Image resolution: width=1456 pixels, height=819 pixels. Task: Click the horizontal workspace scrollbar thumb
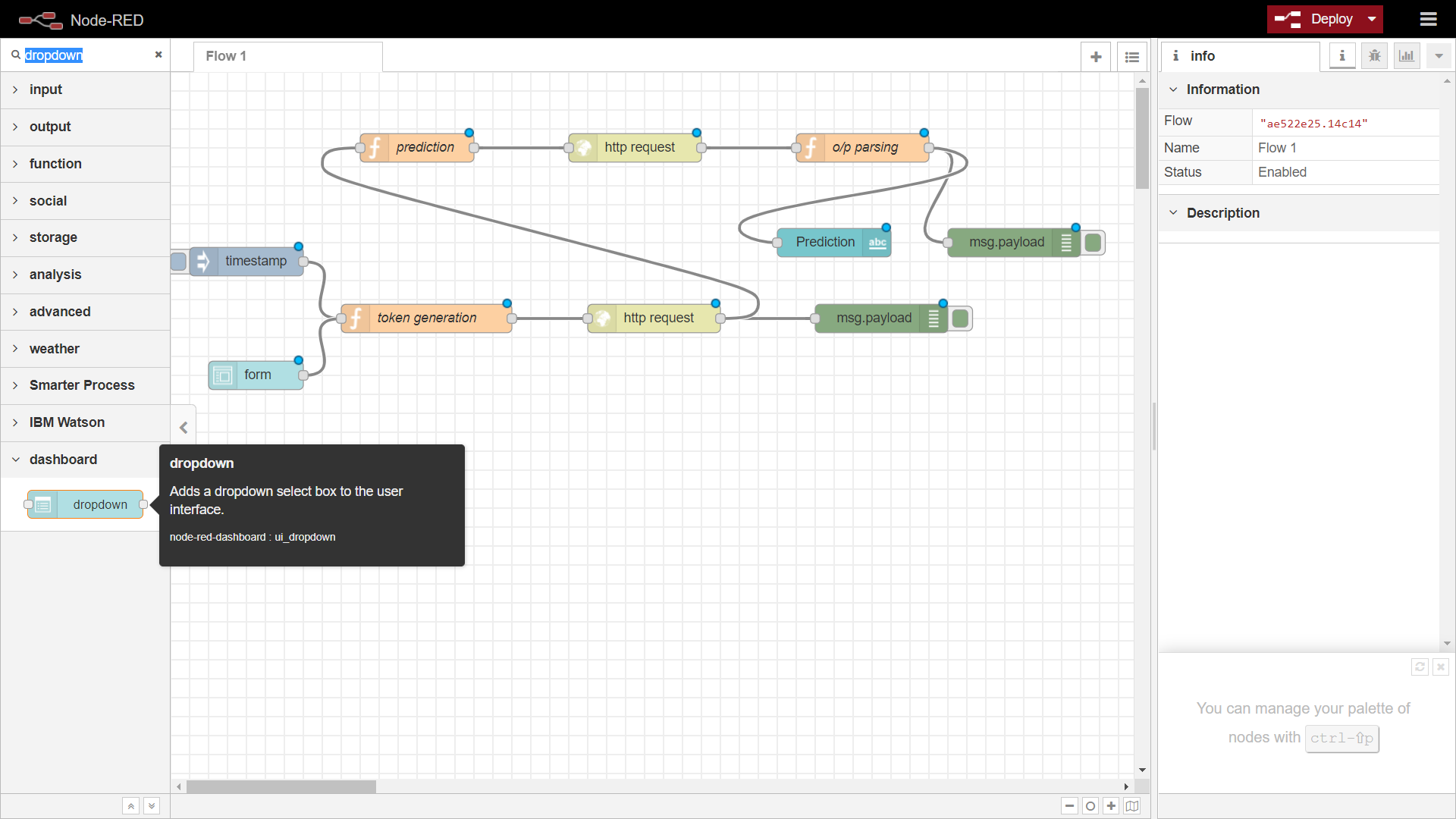[x=281, y=786]
